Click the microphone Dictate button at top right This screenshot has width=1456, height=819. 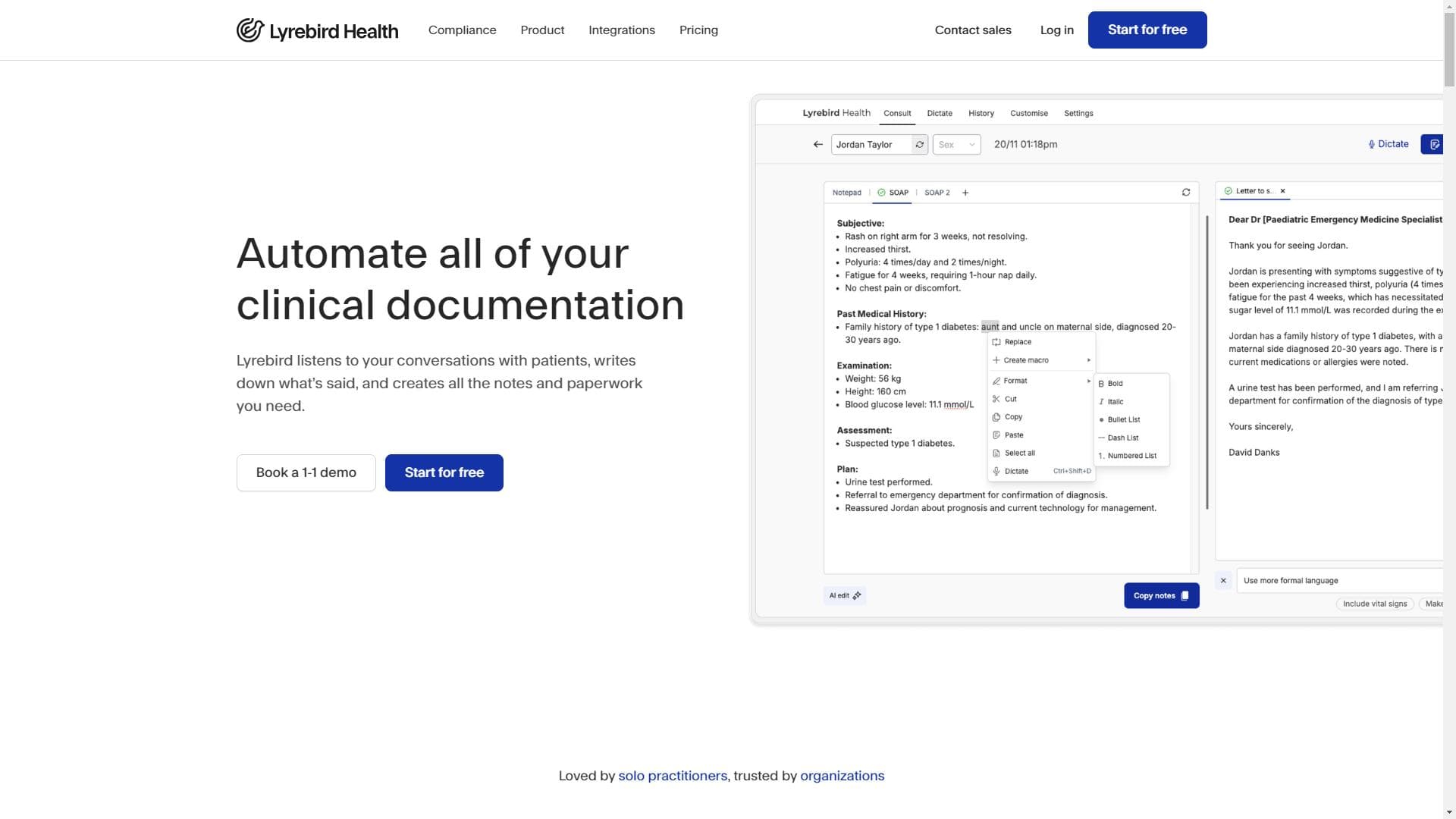coord(1388,144)
